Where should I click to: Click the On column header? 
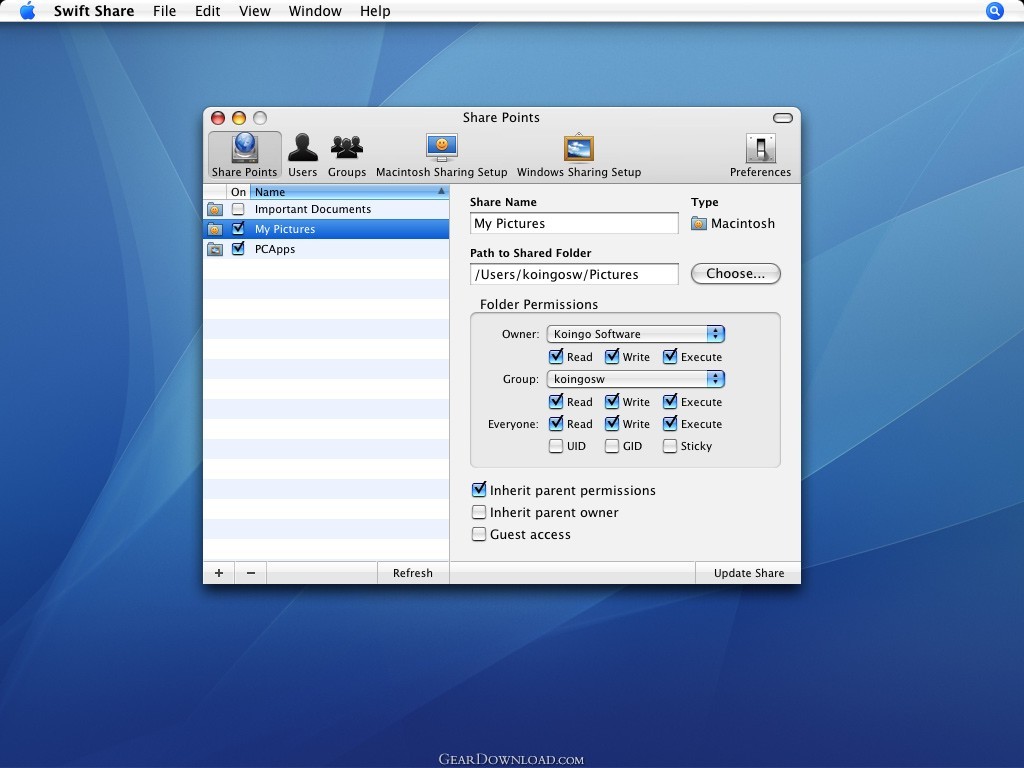tap(238, 192)
